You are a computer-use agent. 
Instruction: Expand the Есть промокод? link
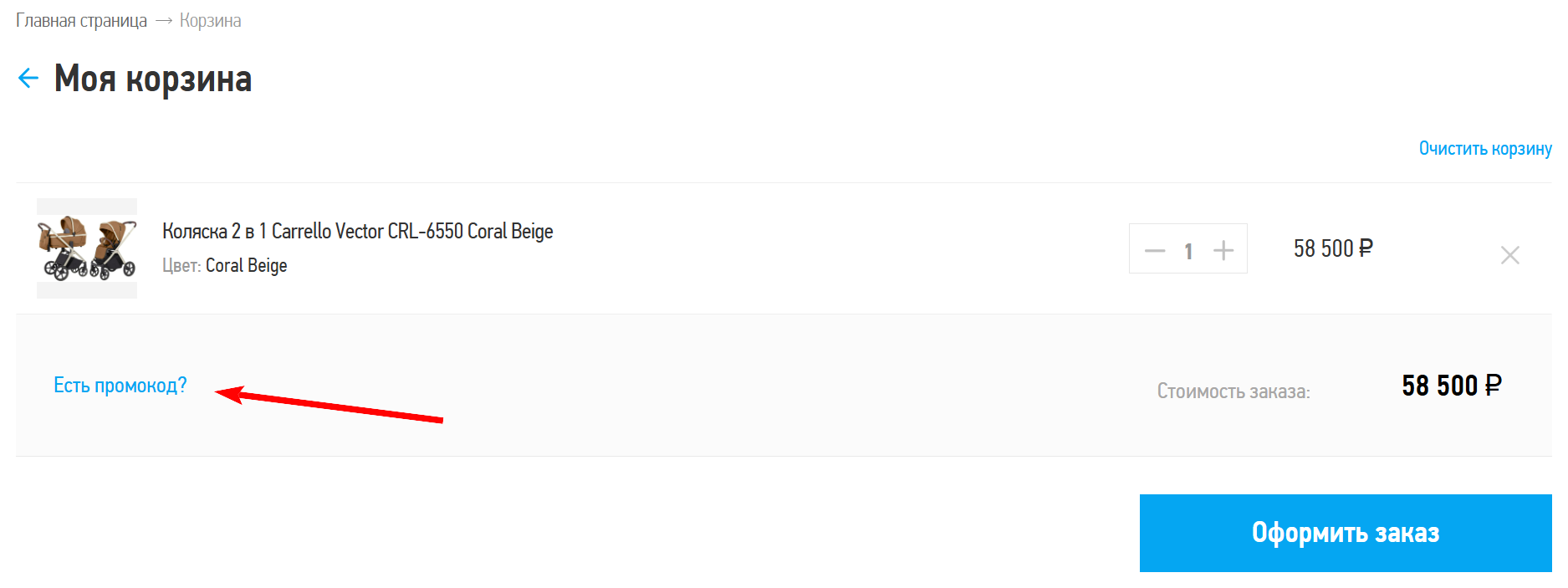tap(120, 386)
